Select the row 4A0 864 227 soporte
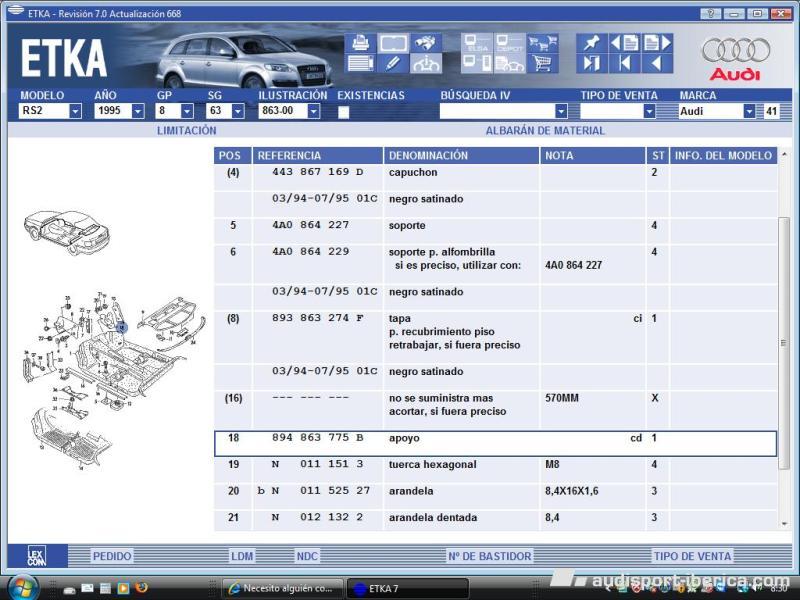 (x=495, y=231)
